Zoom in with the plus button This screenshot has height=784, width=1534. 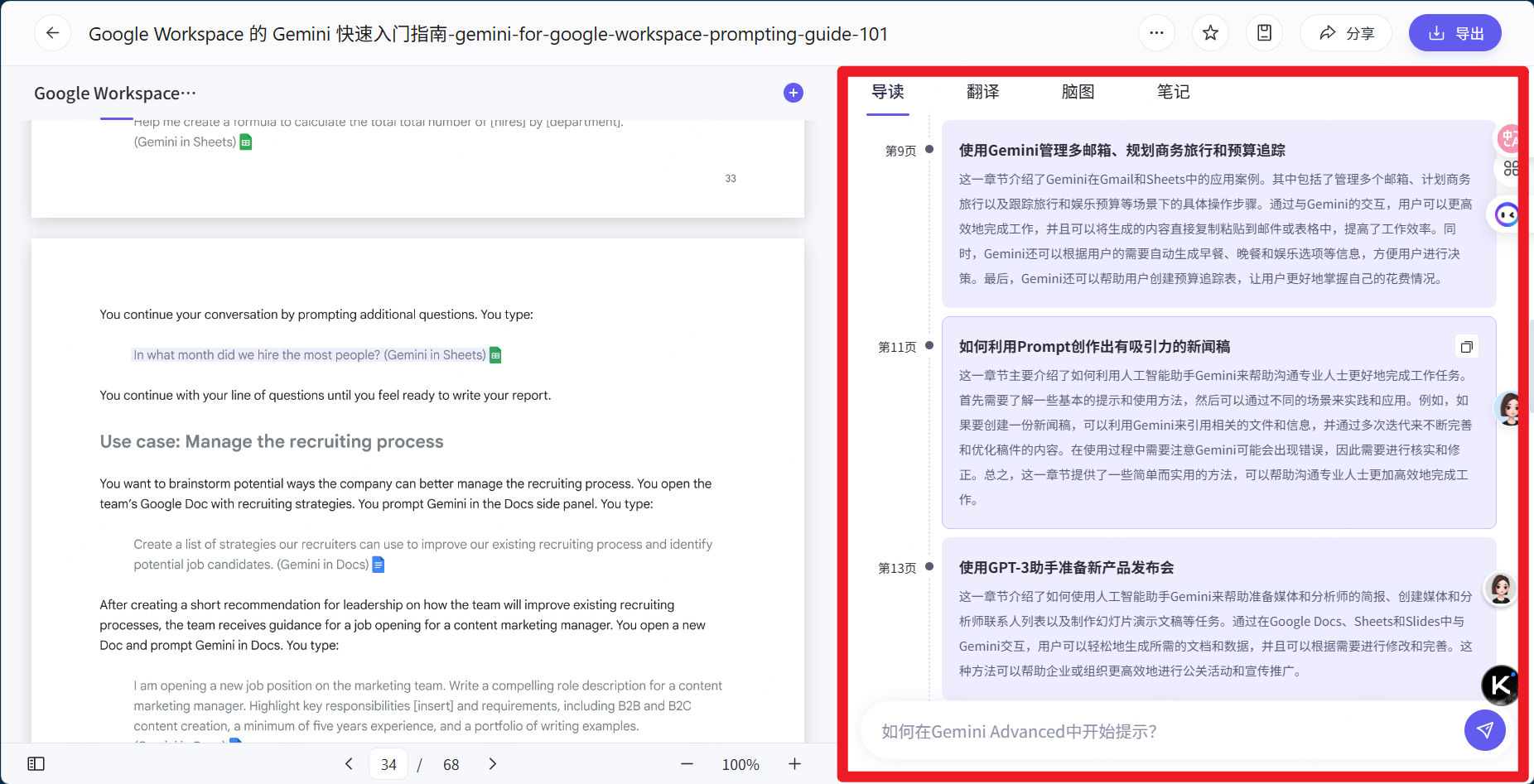794,763
